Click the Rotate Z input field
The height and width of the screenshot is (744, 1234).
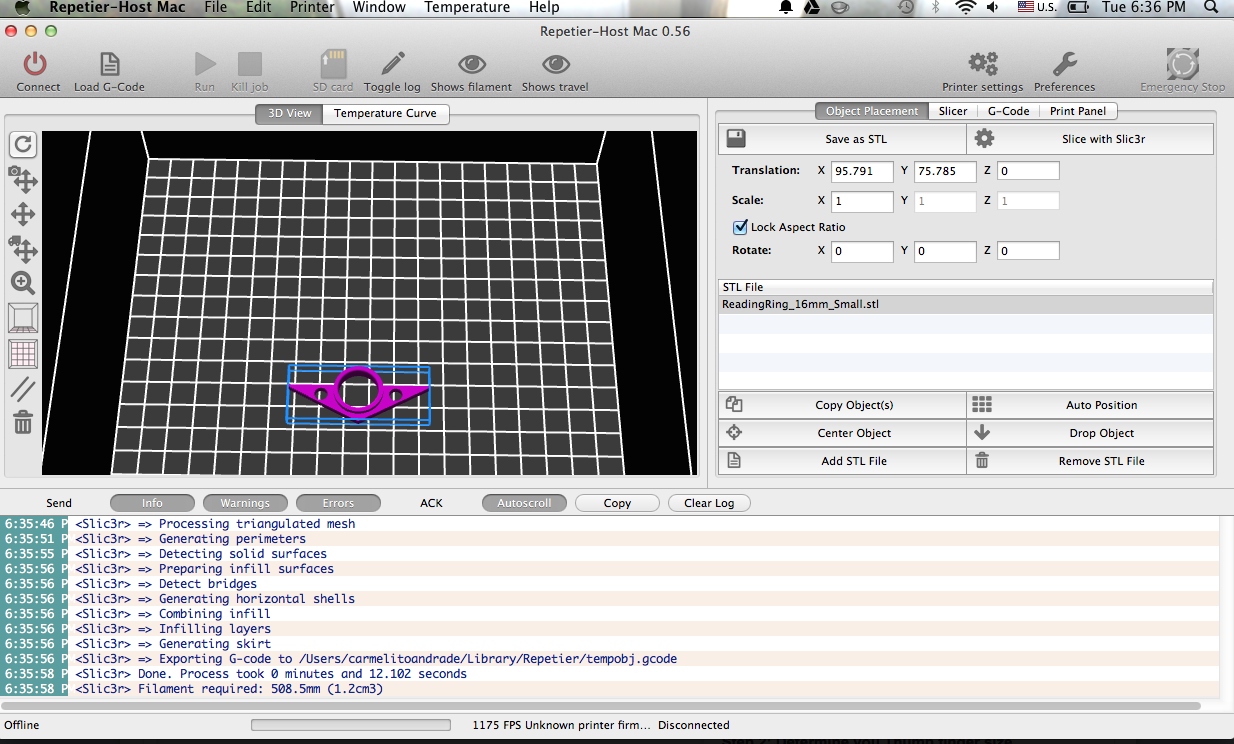pos(1028,251)
